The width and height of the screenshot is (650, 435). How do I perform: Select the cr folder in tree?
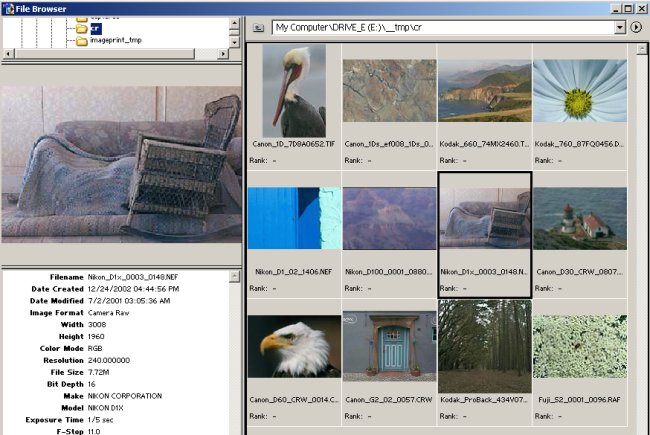pyautogui.click(x=96, y=28)
